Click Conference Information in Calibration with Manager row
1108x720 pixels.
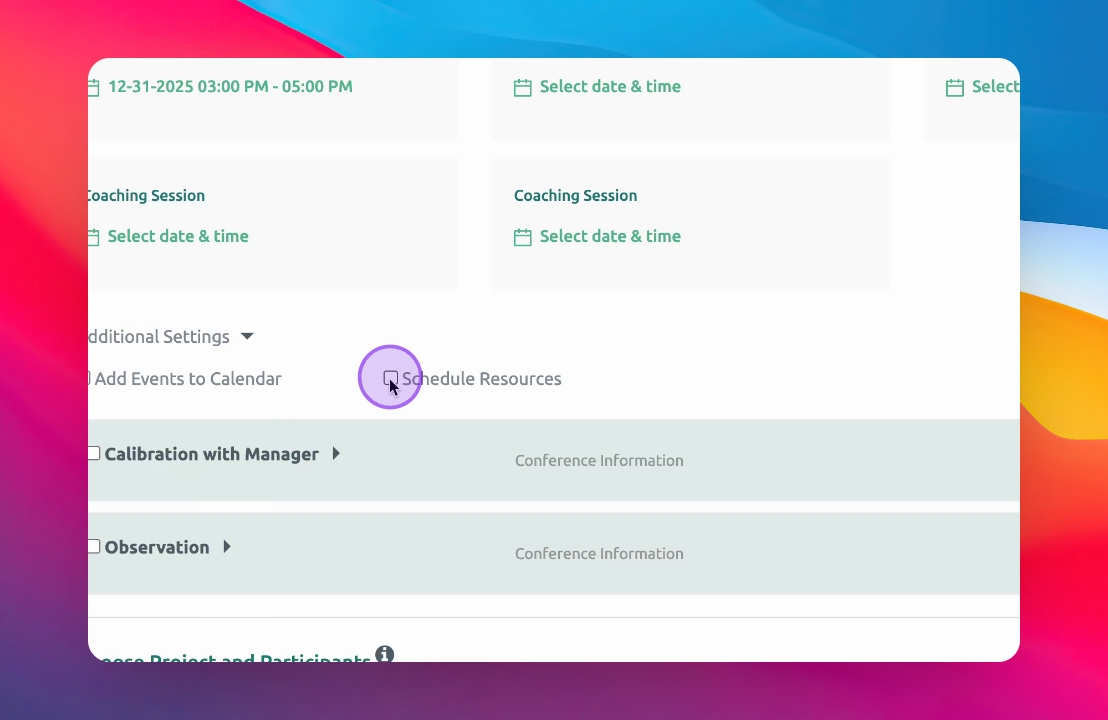(599, 461)
